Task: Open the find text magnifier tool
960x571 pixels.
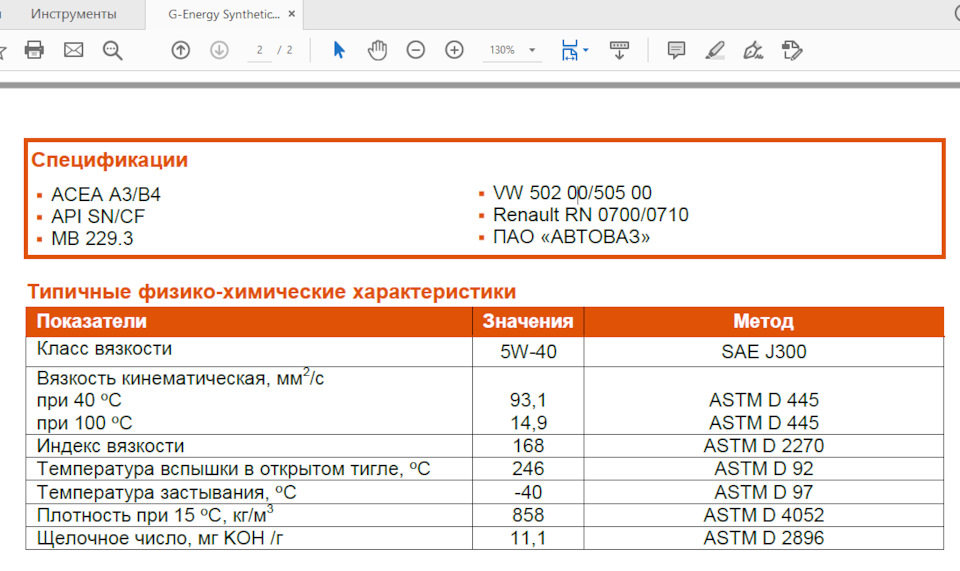Action: 113,50
